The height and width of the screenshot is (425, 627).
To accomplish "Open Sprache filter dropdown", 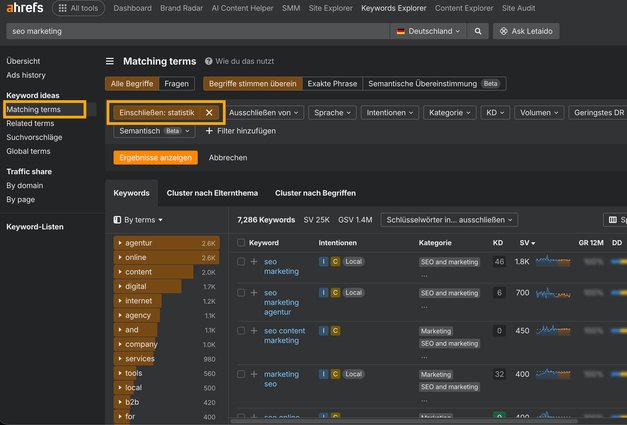I will click(x=332, y=113).
